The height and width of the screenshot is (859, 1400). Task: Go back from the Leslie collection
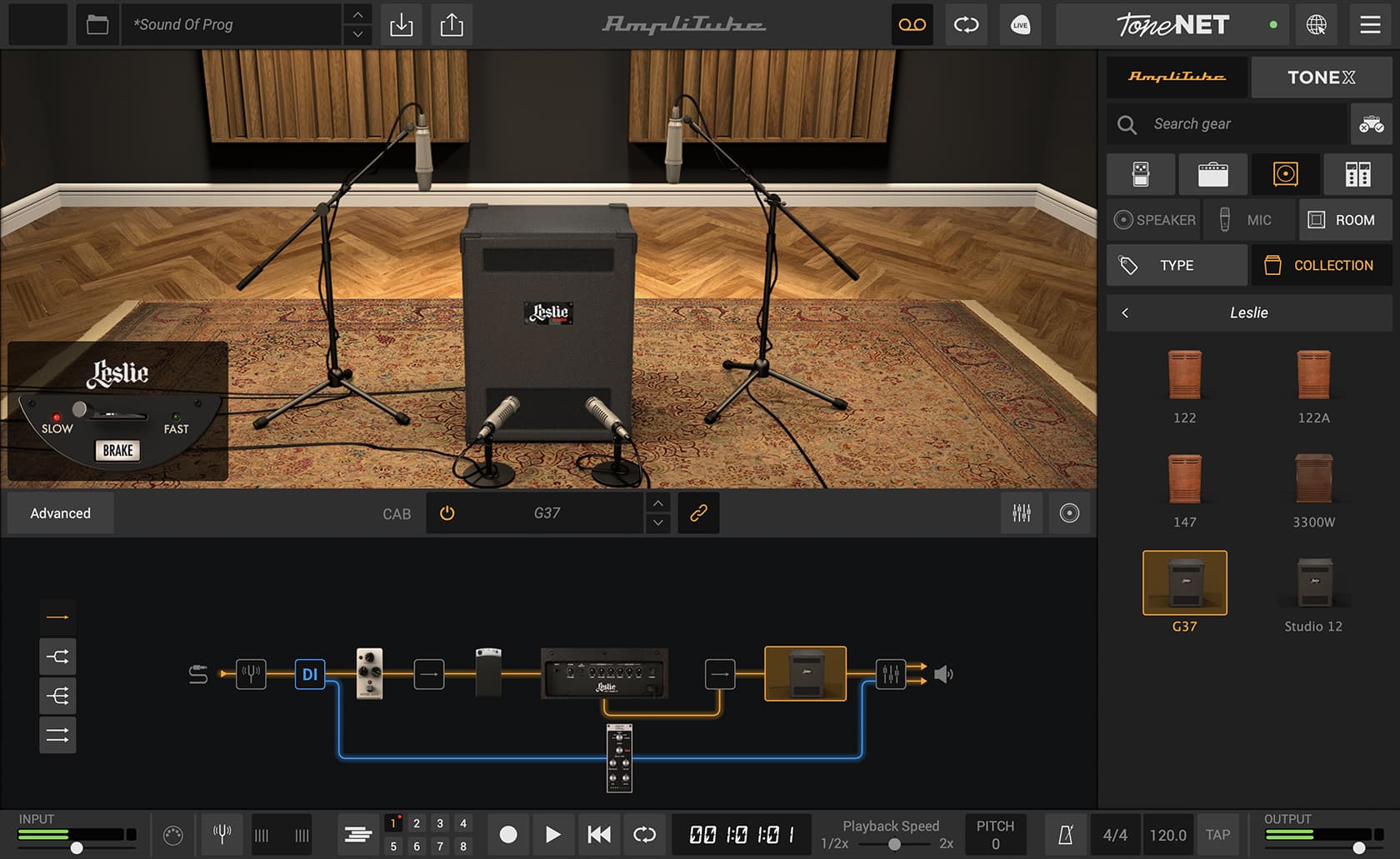pos(1125,312)
